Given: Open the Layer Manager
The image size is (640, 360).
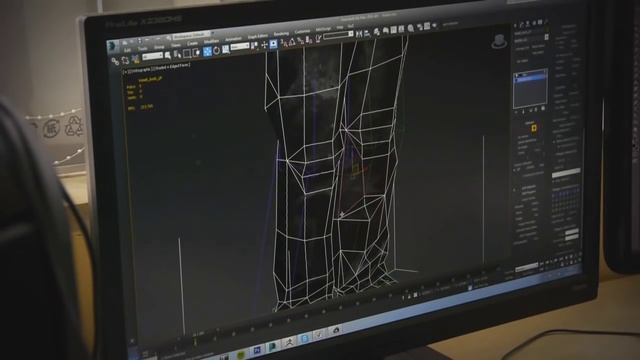Looking at the screenshot, I should click(377, 31).
